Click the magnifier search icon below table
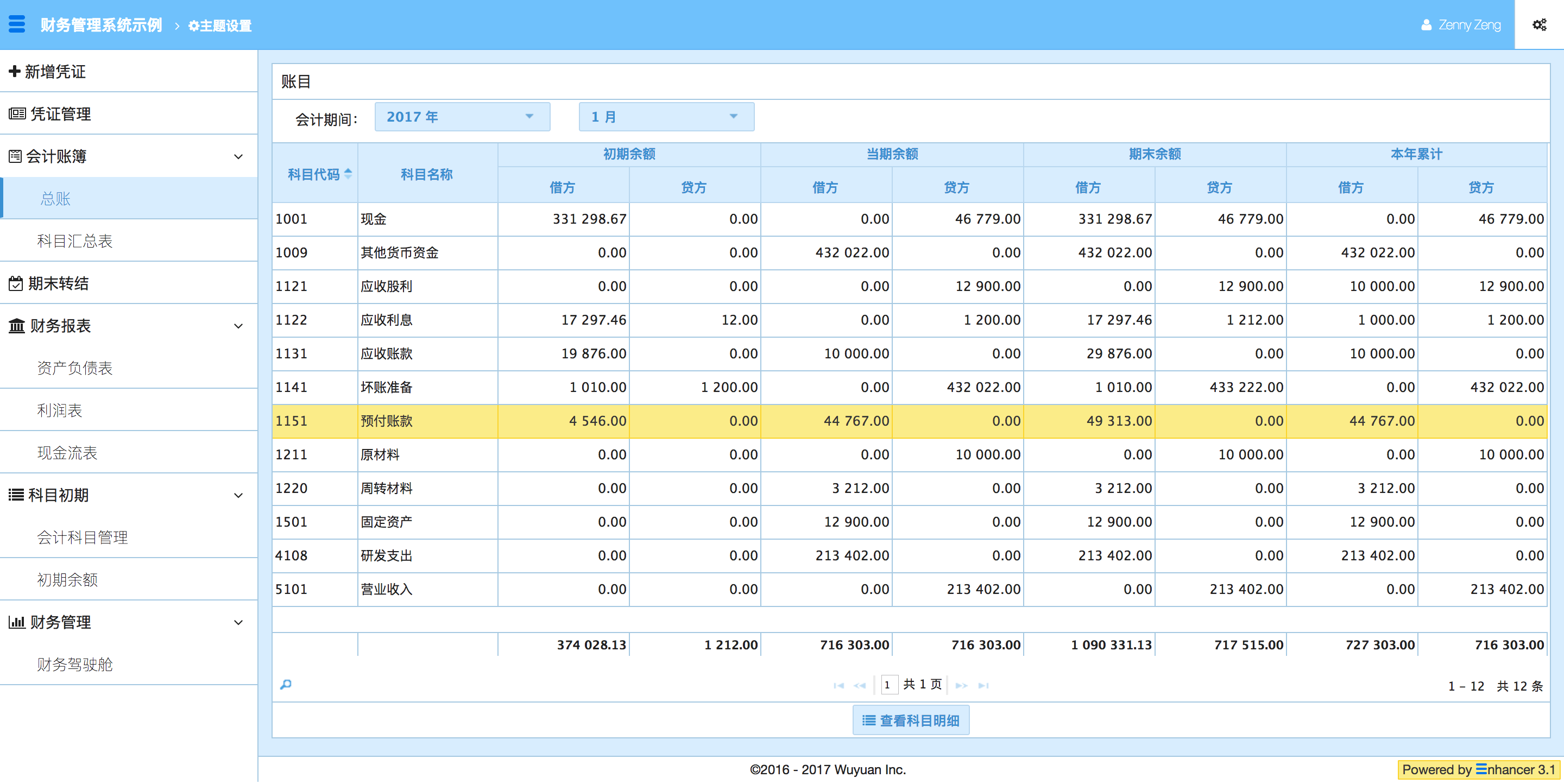Image resolution: width=1564 pixels, height=784 pixels. pos(286,685)
